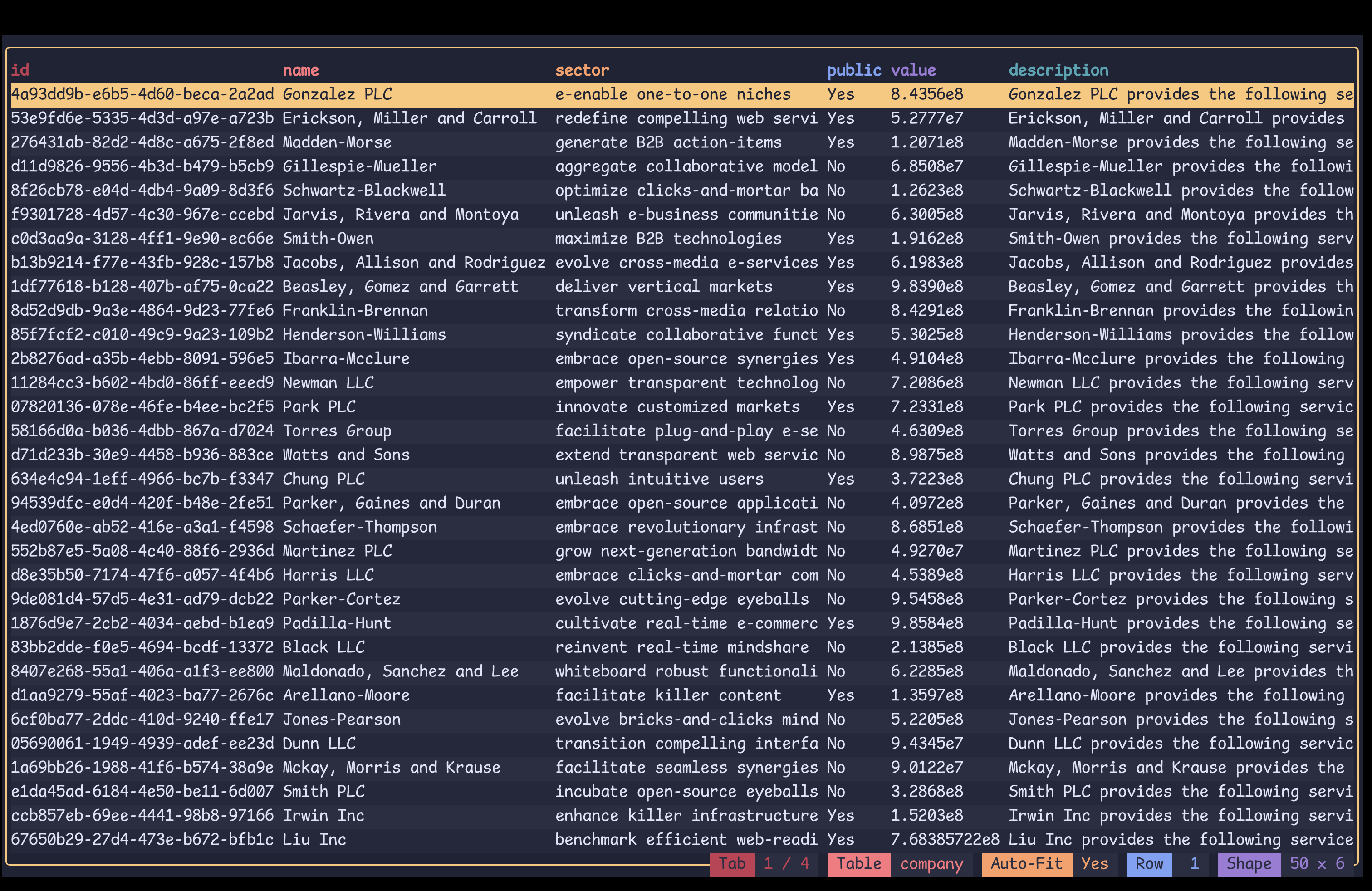Select the value column header
Screen dimensions: 1372x891
(x=913, y=70)
